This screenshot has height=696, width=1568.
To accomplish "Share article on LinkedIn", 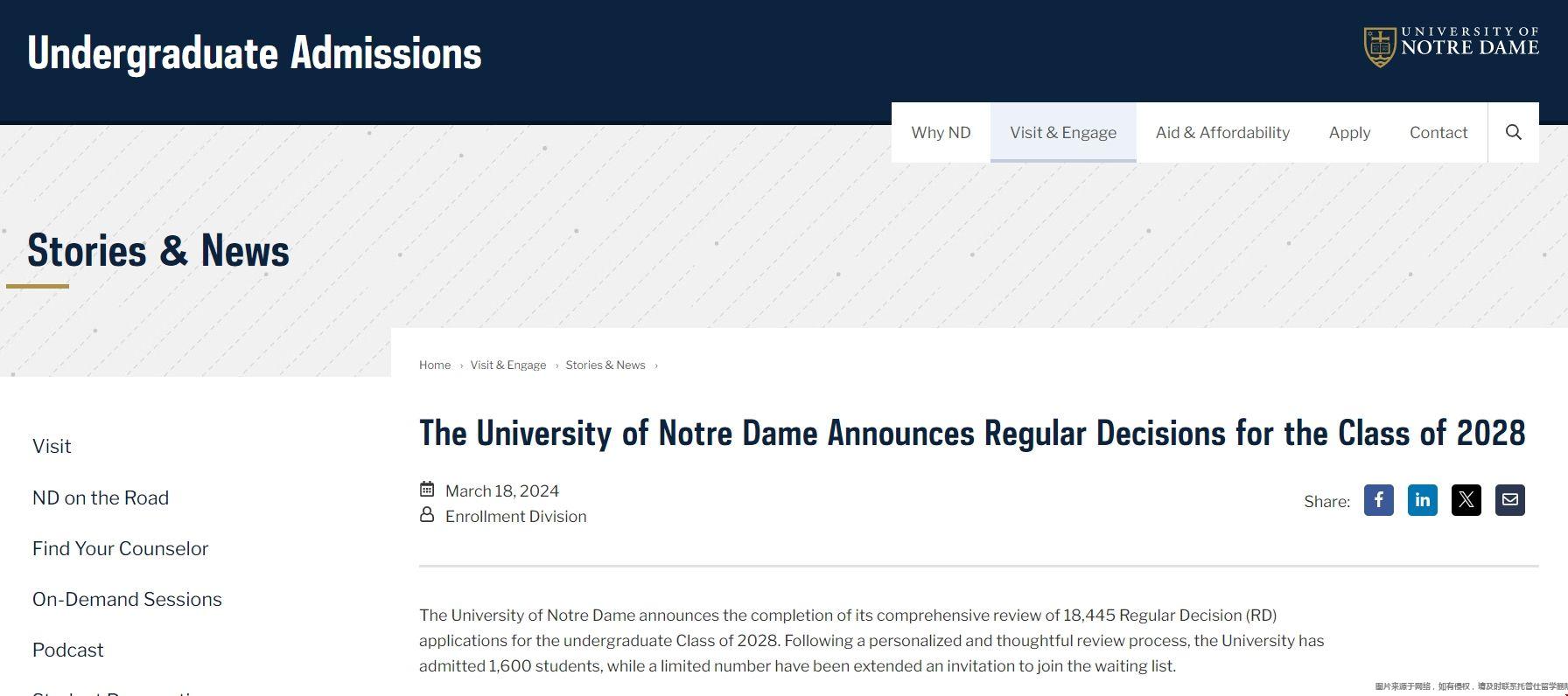I will tap(1422, 500).
